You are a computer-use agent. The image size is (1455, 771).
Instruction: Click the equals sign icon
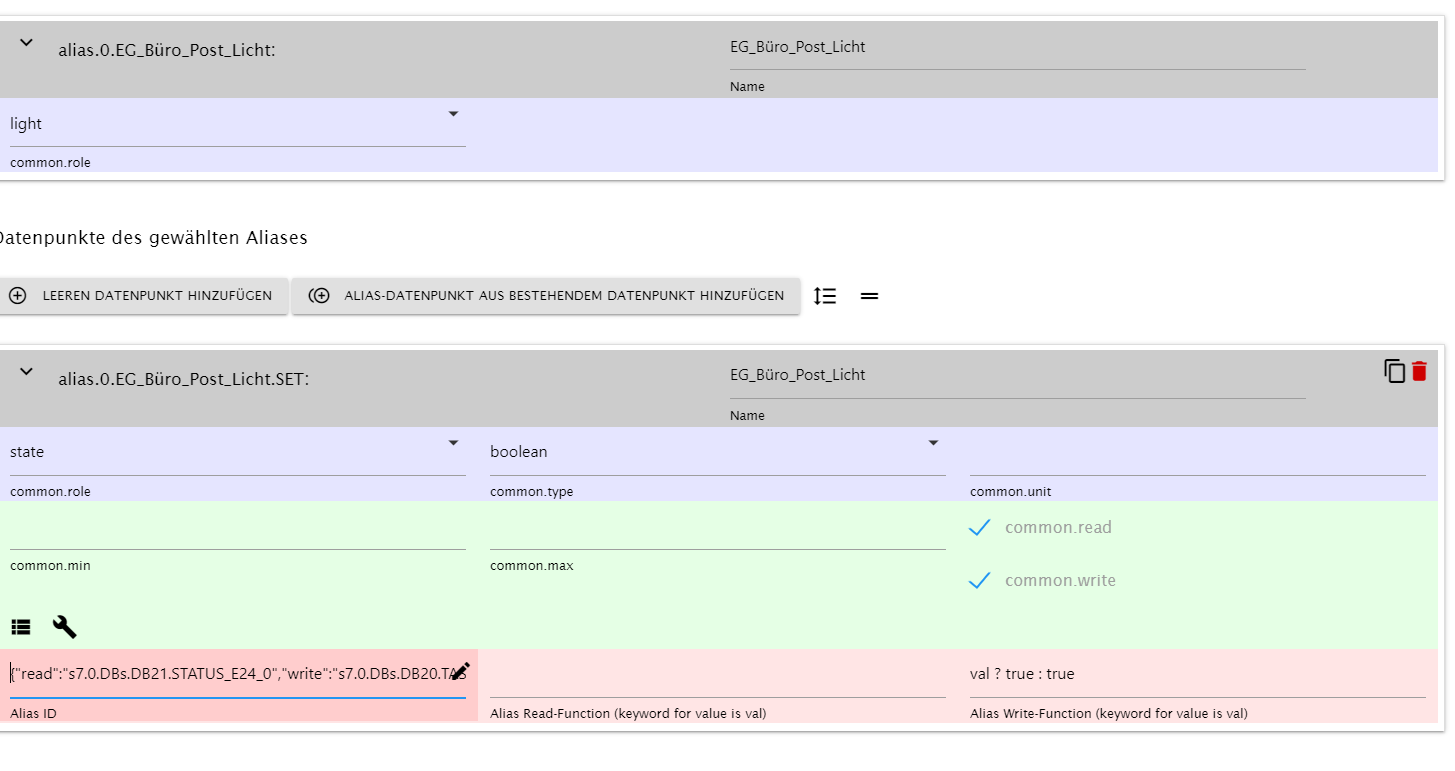click(869, 296)
